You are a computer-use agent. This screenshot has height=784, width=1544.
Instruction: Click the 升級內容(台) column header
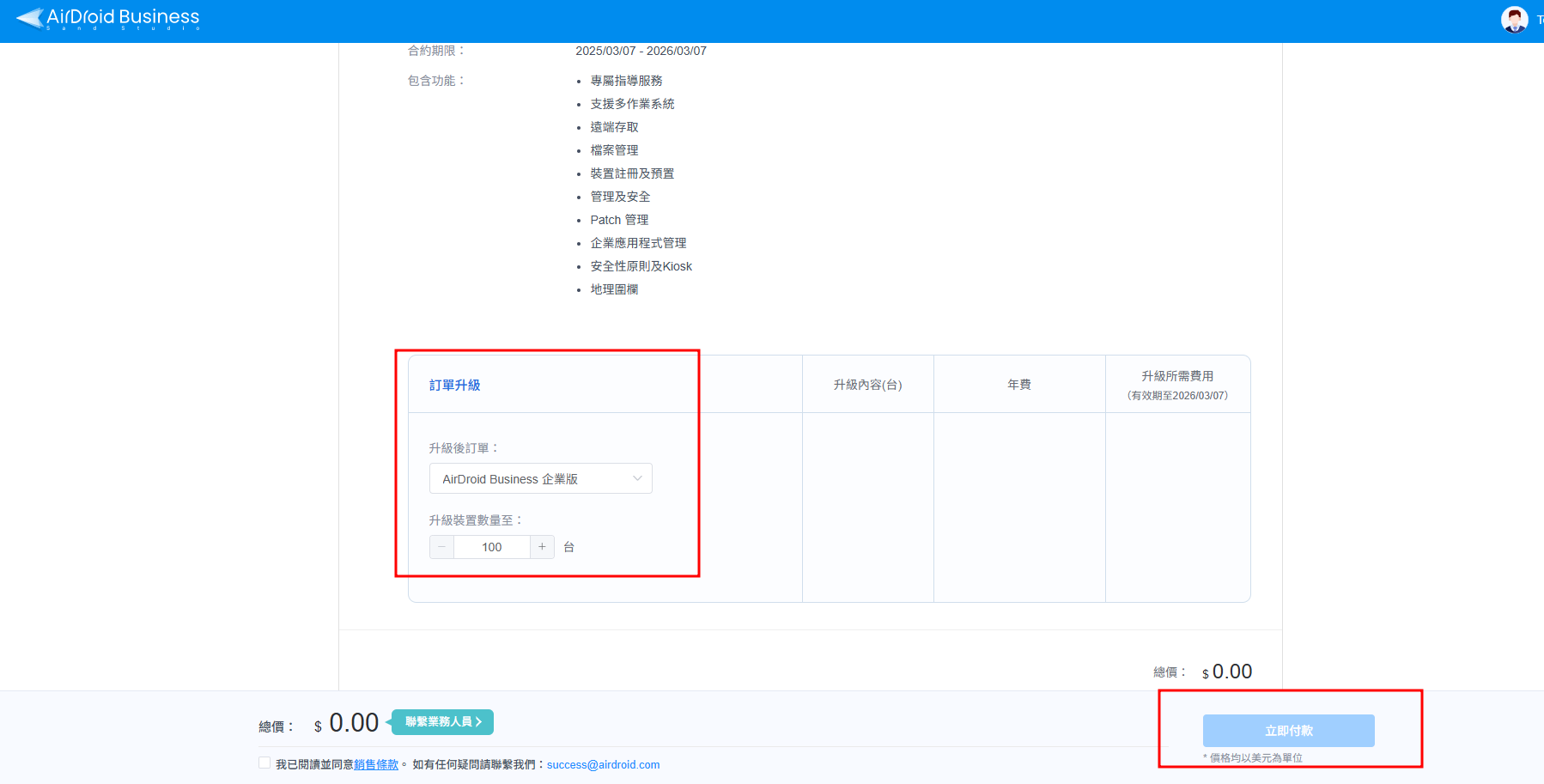[x=868, y=385]
